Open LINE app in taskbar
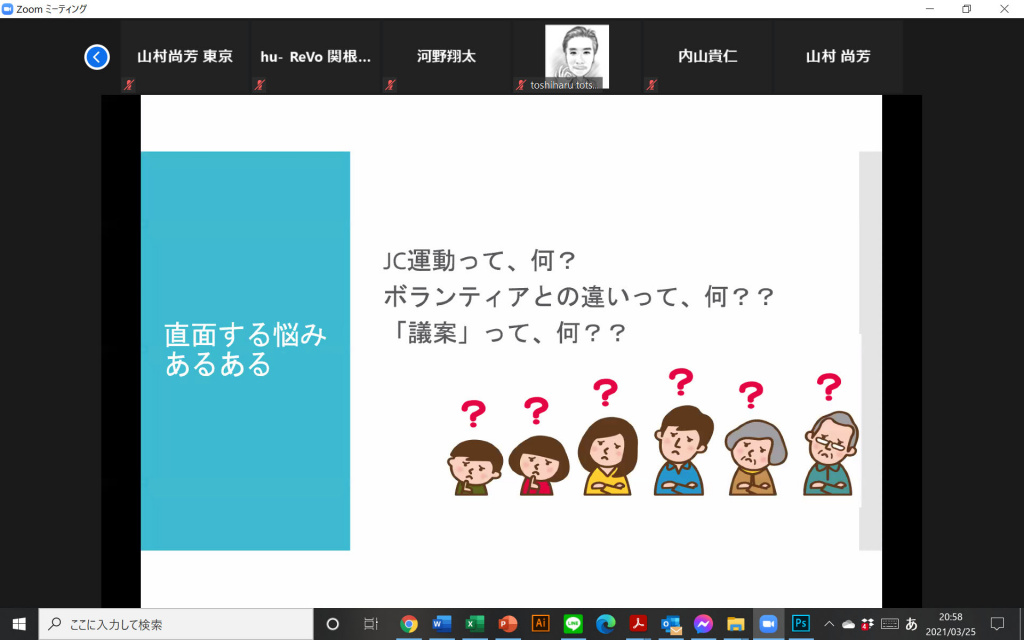The width and height of the screenshot is (1024, 640). 573,623
